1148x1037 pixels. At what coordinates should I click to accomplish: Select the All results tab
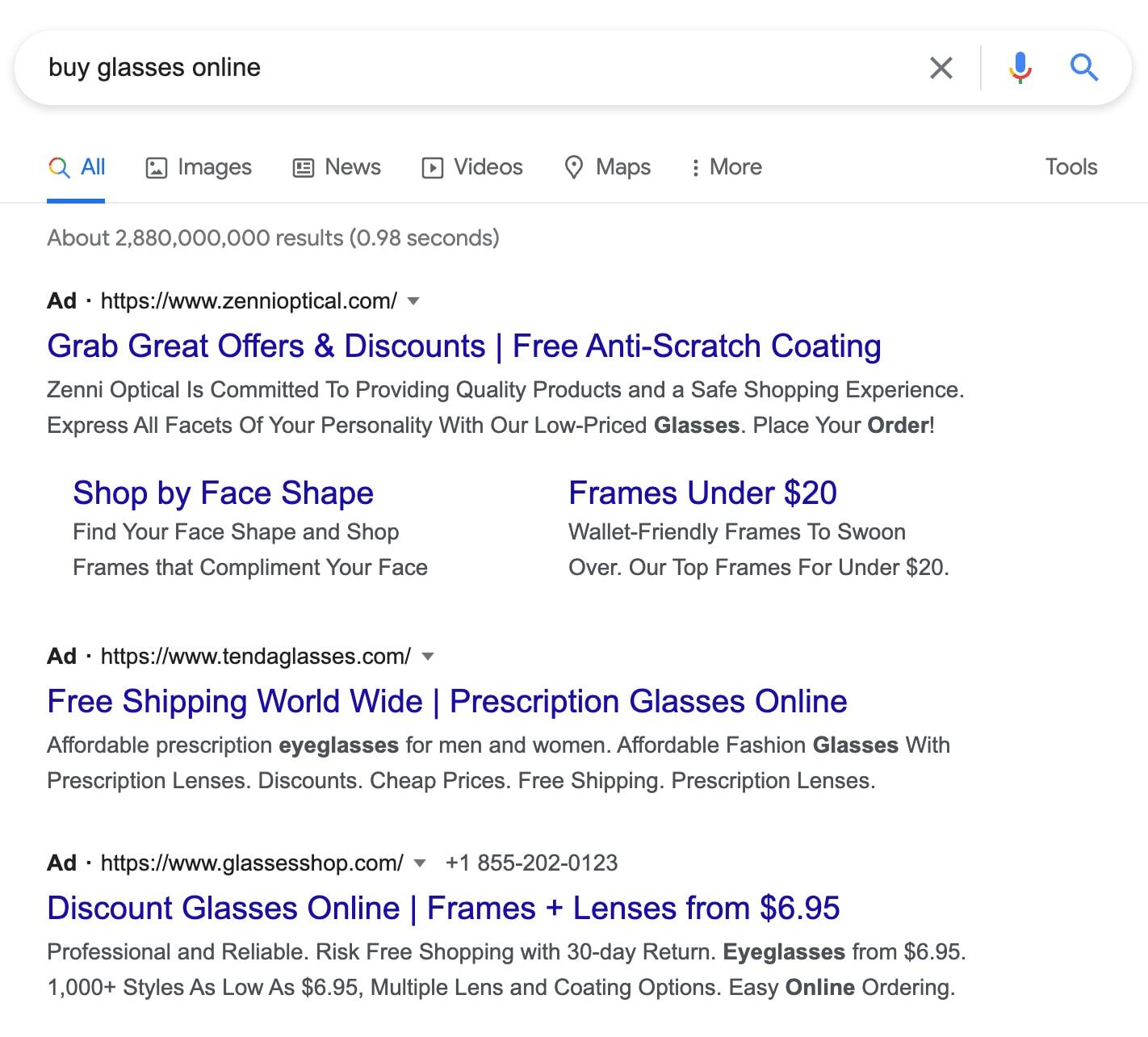pos(78,167)
